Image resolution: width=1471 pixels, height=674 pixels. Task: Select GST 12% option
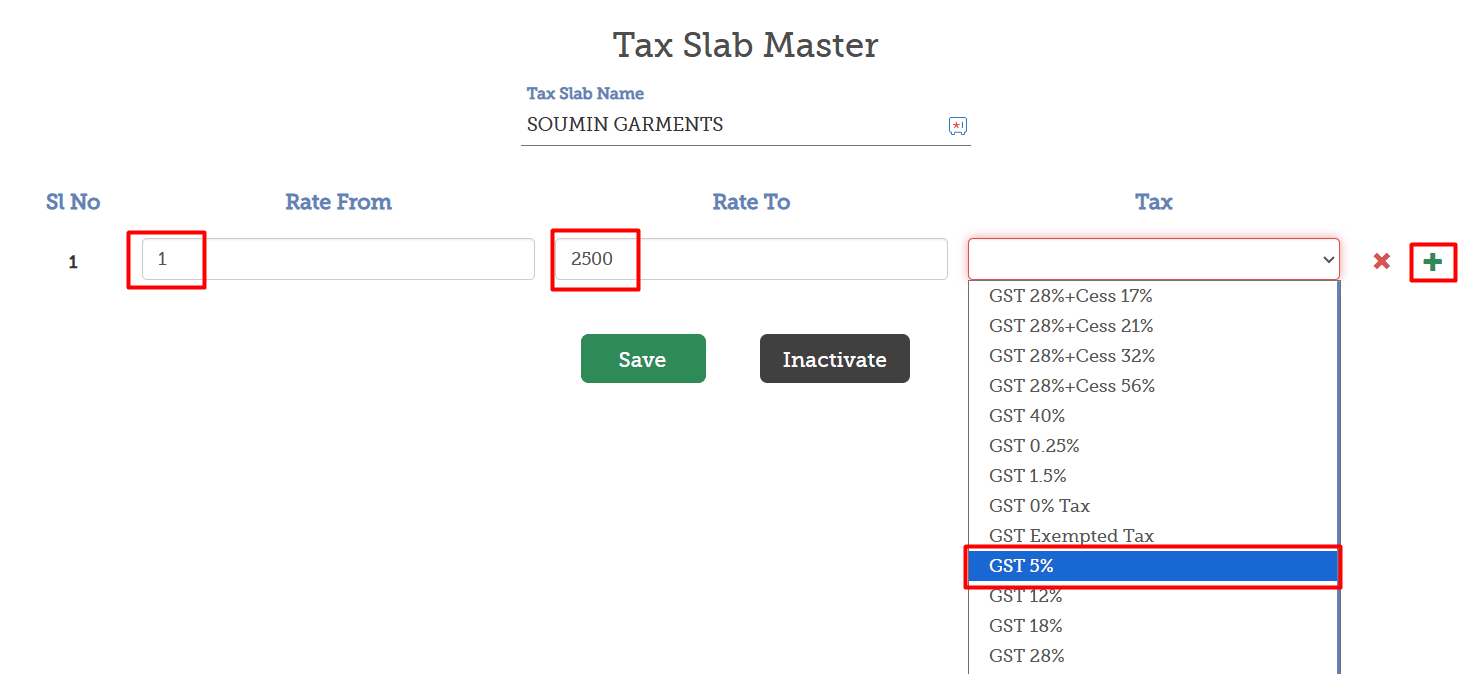[x=1152, y=596]
